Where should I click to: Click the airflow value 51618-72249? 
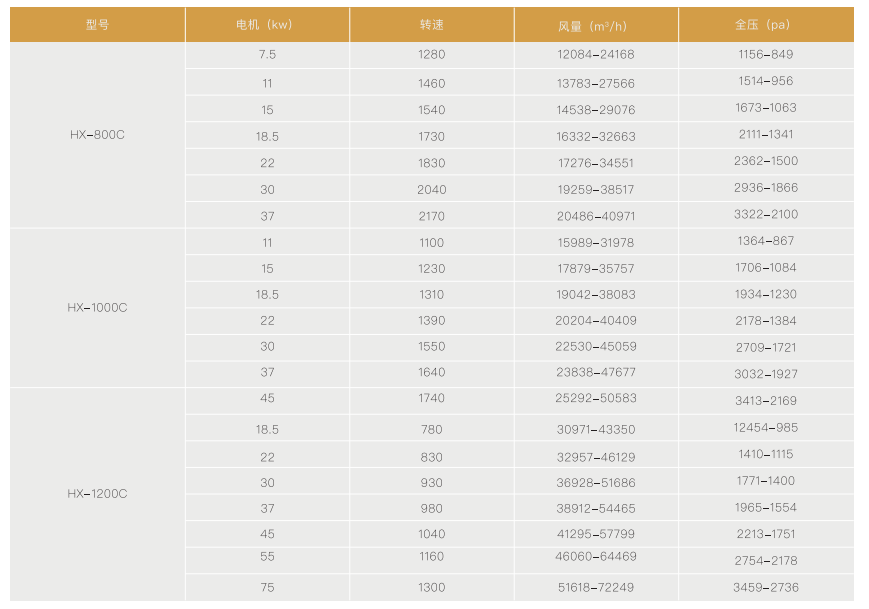596,588
